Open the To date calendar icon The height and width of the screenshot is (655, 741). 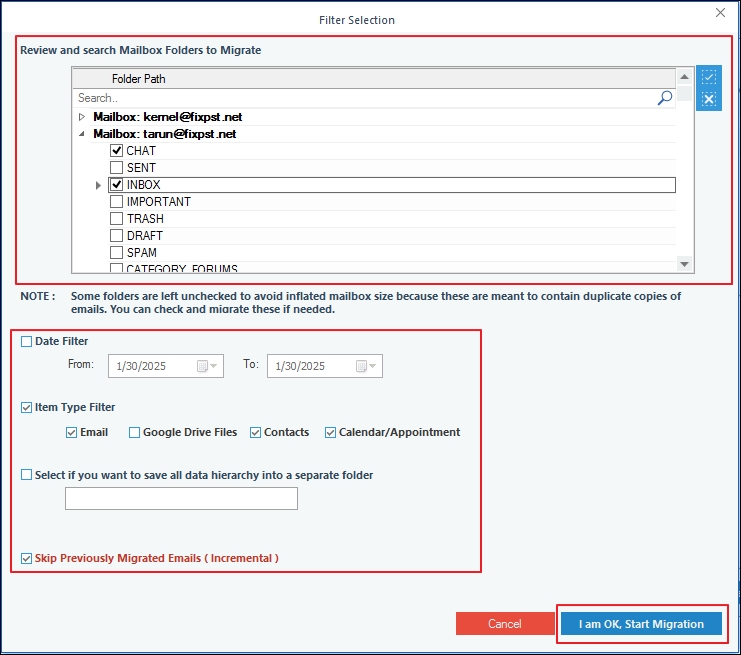[361, 366]
